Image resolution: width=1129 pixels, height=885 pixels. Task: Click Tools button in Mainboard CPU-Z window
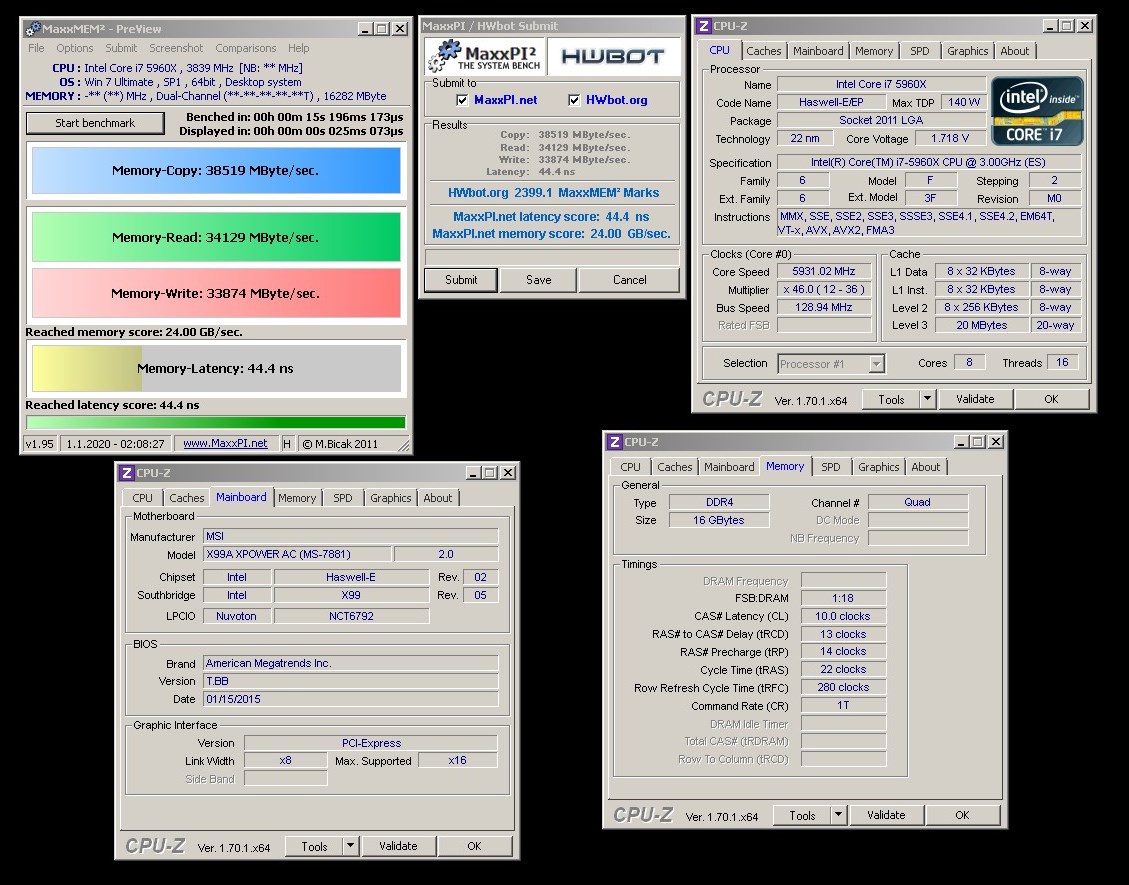[314, 846]
